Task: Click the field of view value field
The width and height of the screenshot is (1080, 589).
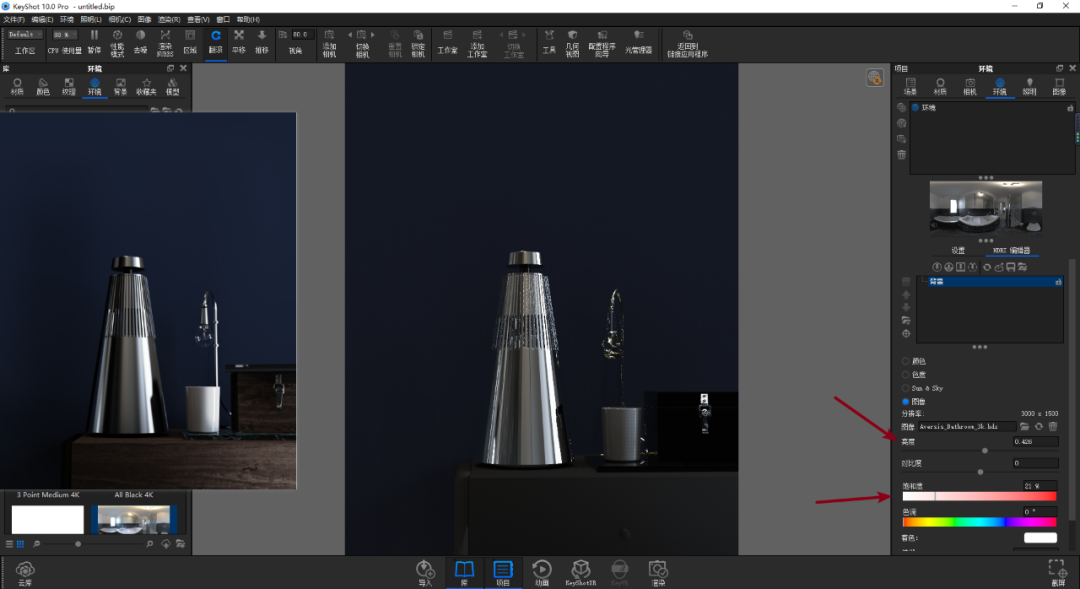Action: click(302, 34)
